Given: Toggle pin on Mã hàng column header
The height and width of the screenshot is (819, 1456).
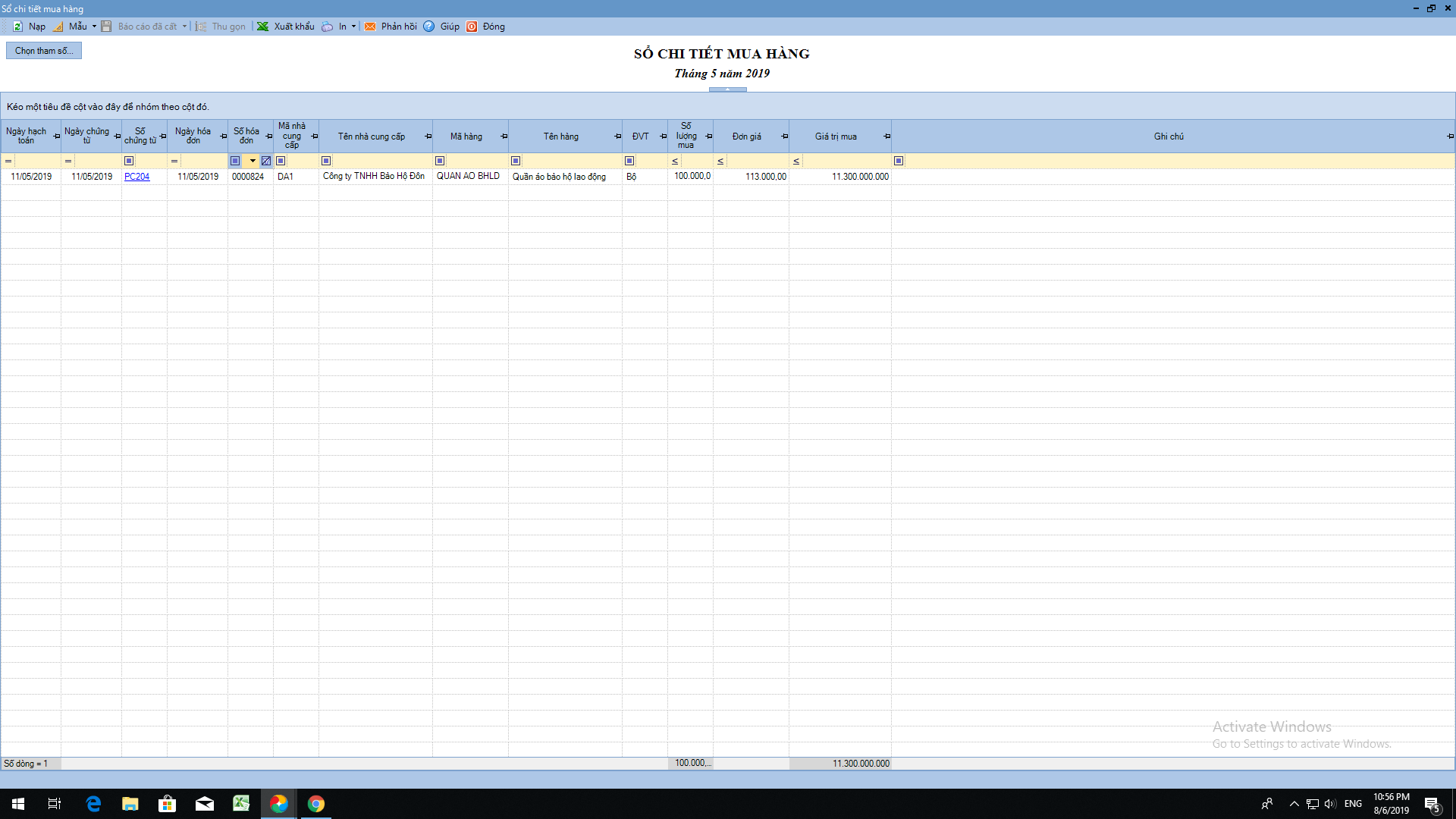Looking at the screenshot, I should click(504, 136).
